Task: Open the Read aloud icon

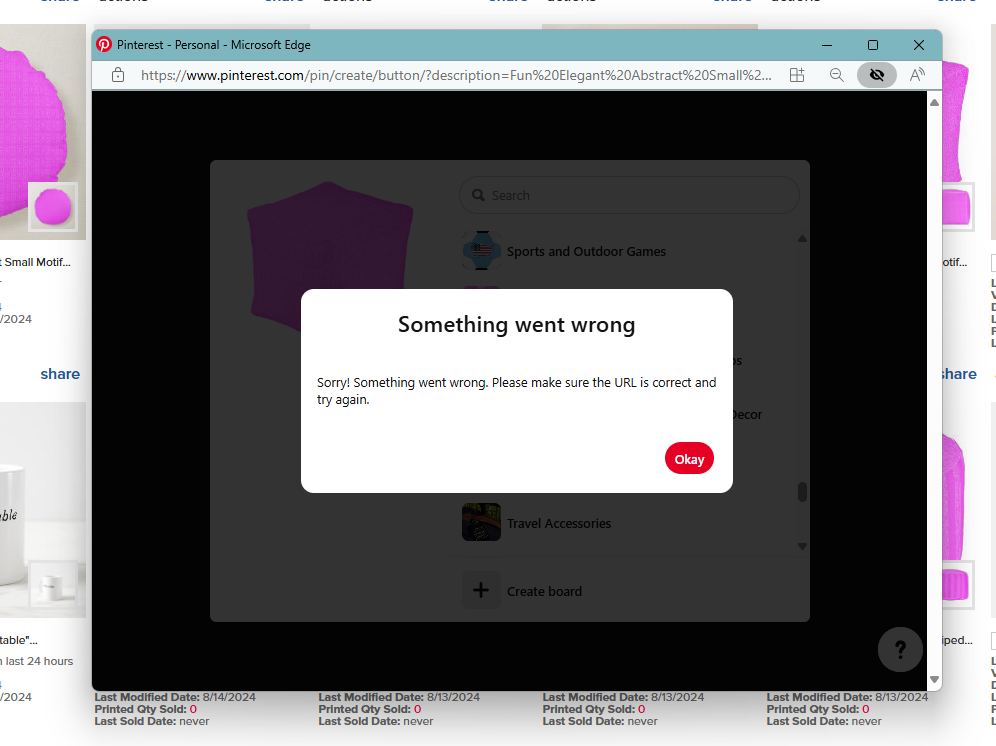Action: tap(917, 75)
